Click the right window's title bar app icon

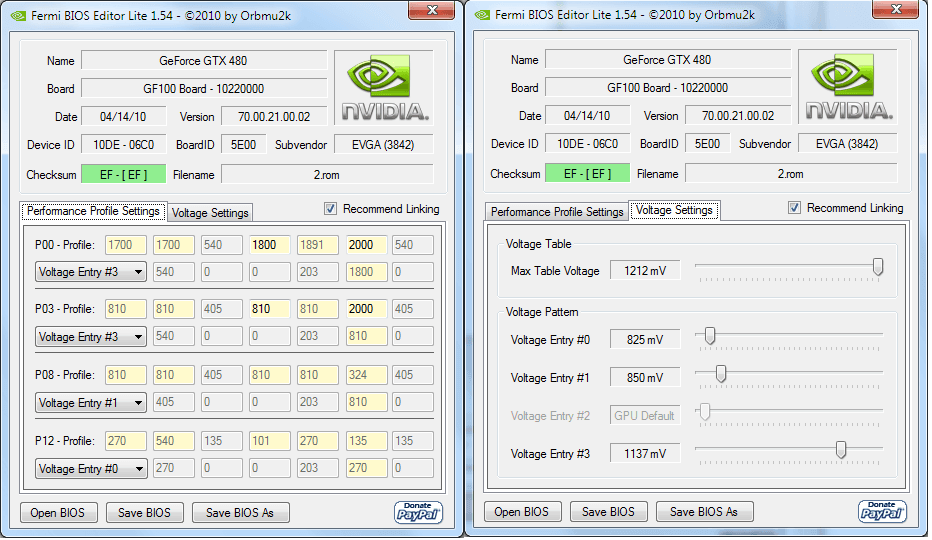(x=483, y=15)
